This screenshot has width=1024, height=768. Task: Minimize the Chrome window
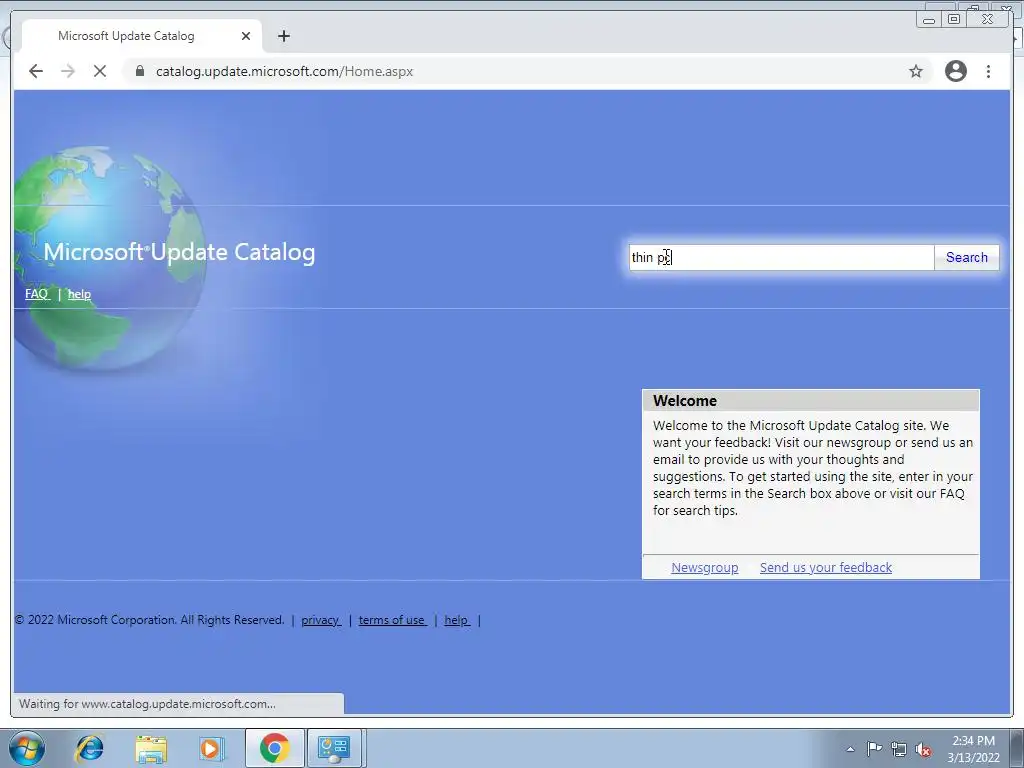929,20
